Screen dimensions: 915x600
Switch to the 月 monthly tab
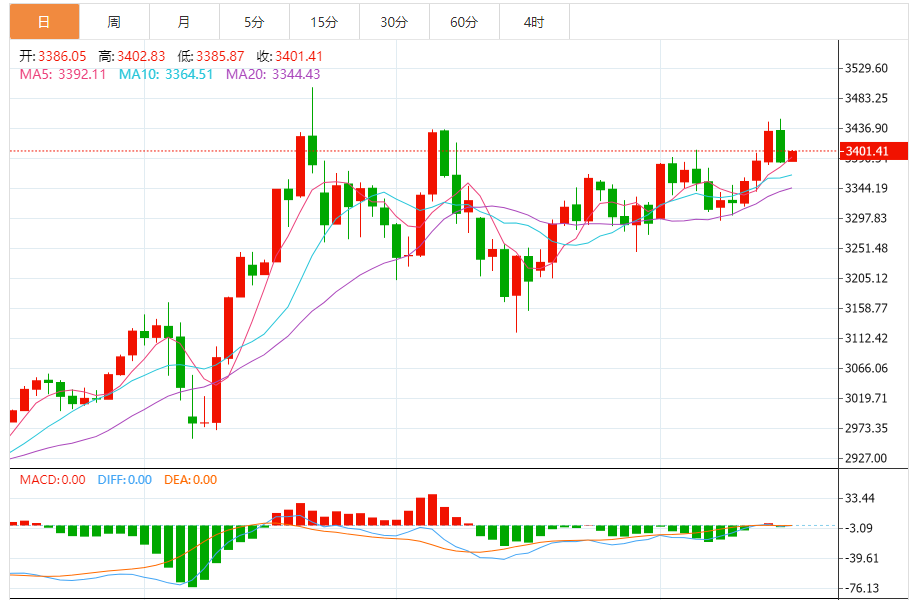184,22
